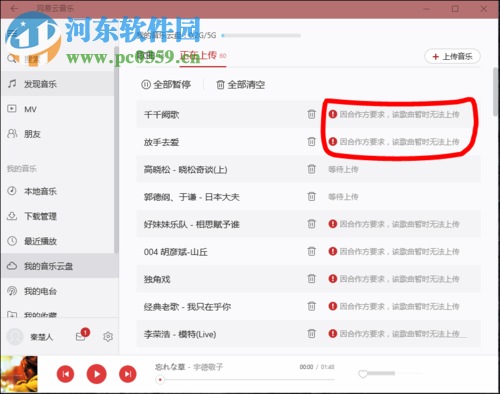Select the 放手去爱 song row
Image resolution: width=500 pixels, height=394 pixels.
[309, 142]
